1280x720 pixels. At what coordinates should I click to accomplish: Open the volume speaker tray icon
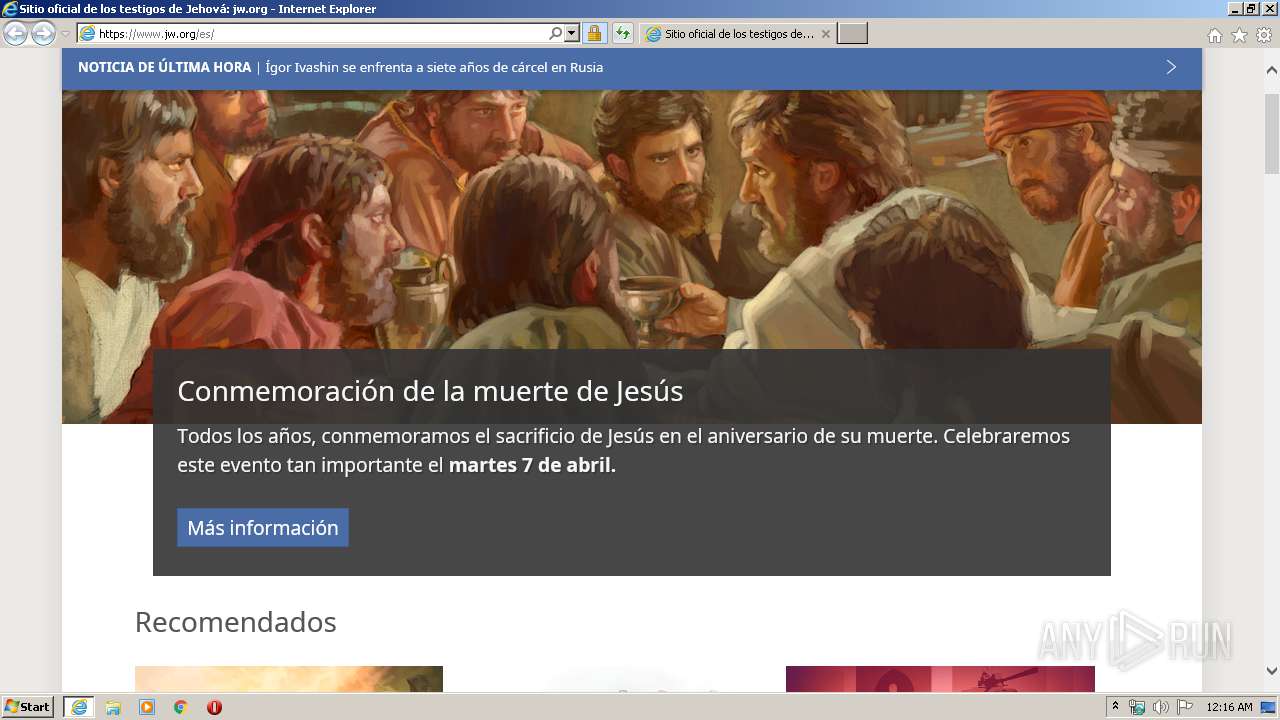[1161, 707]
